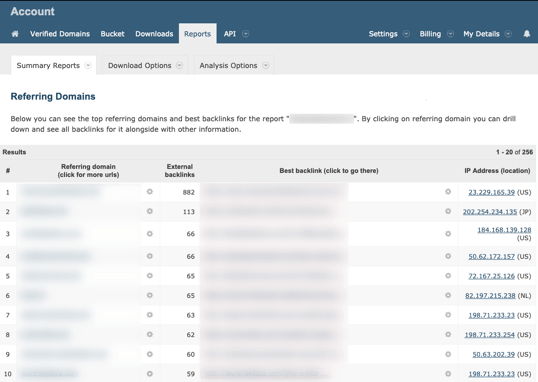The height and width of the screenshot is (382, 538).
Task: Click the Referring Domains heading
Action: pos(53,96)
